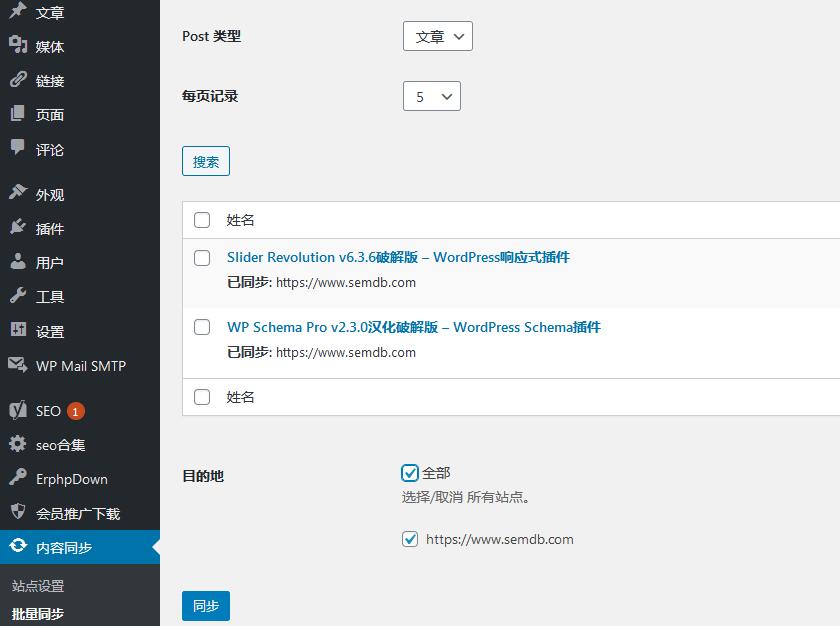Screen dimensions: 840x626
Task: Click the Yoast SEO icon in sidebar
Action: pos(18,410)
